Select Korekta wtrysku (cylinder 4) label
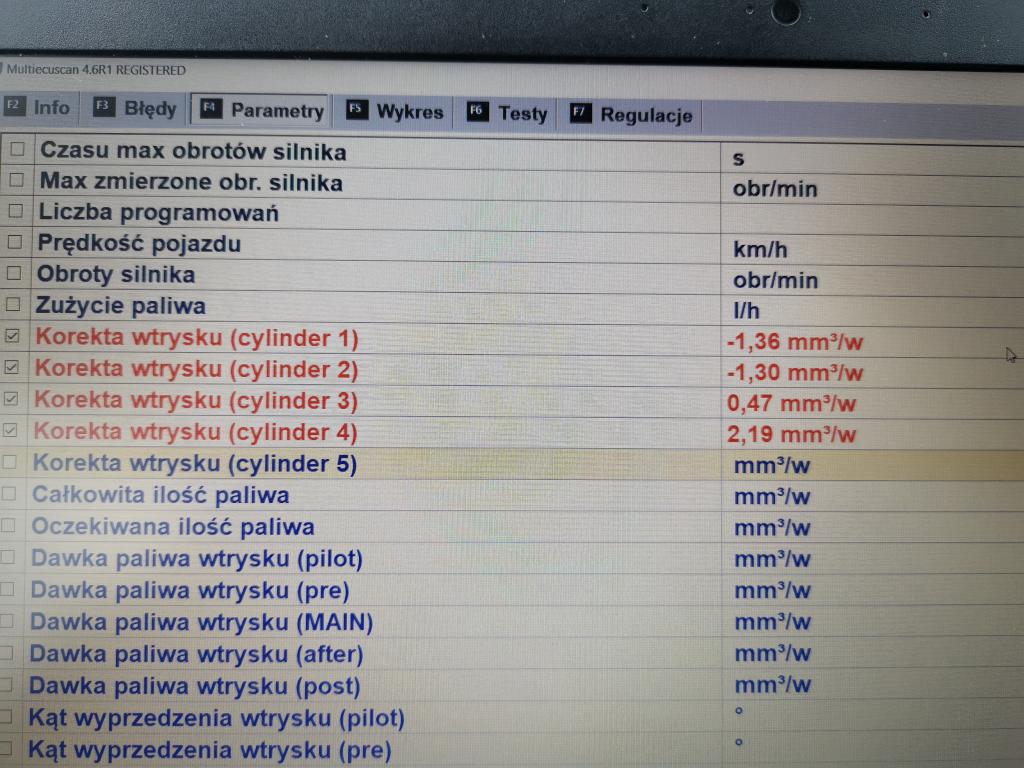 (x=195, y=432)
